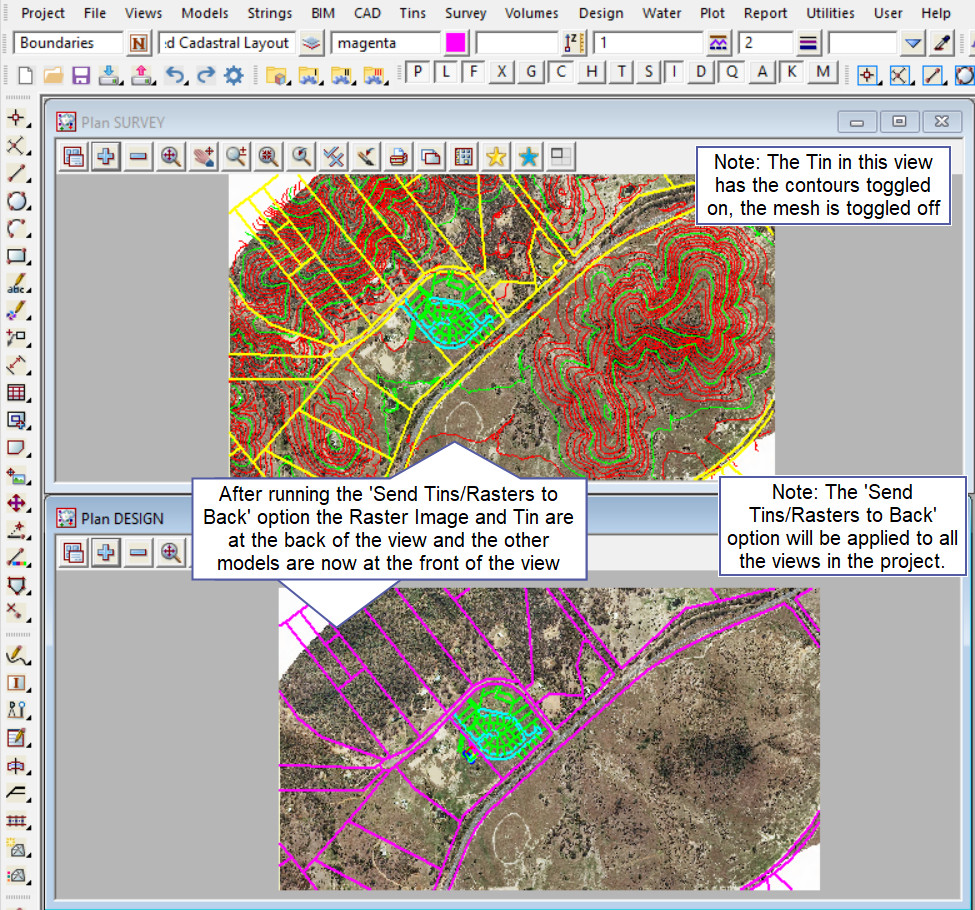Click the yellow star icon in Plan SURVEY
The height and width of the screenshot is (910, 975).
495,156
